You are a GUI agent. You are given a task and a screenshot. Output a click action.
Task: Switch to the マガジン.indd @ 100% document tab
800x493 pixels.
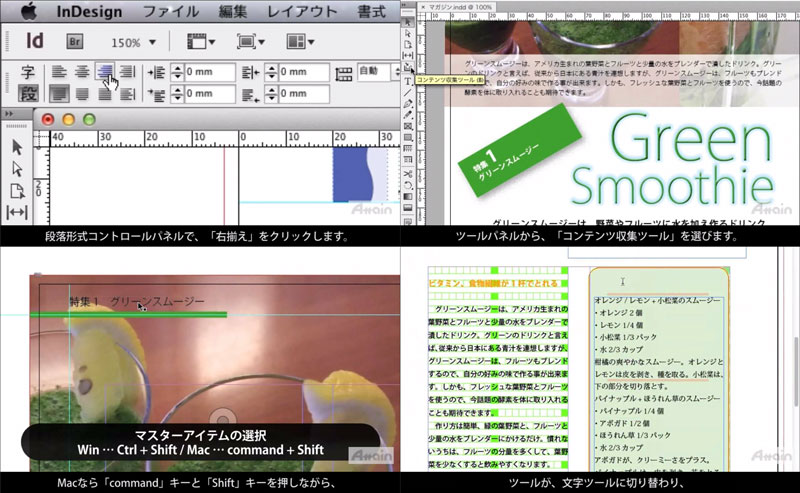[460, 7]
